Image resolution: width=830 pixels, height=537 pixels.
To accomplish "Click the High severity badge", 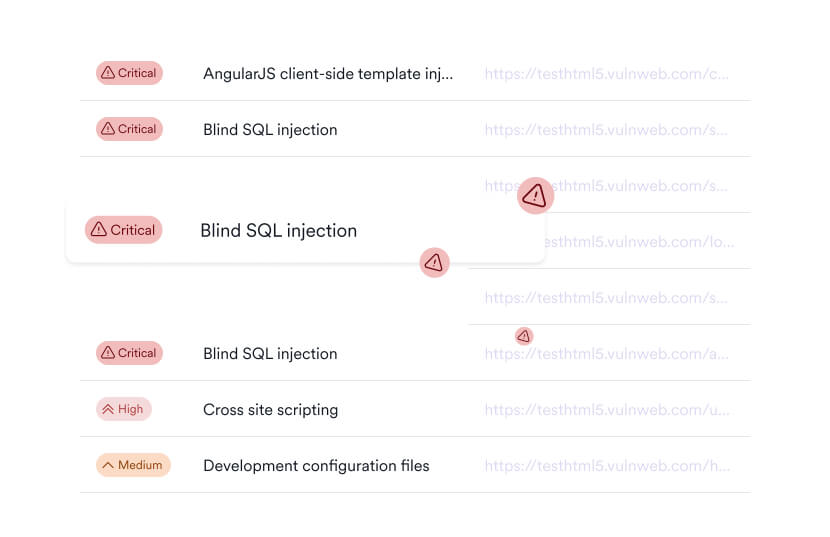I will pyautogui.click(x=124, y=409).
